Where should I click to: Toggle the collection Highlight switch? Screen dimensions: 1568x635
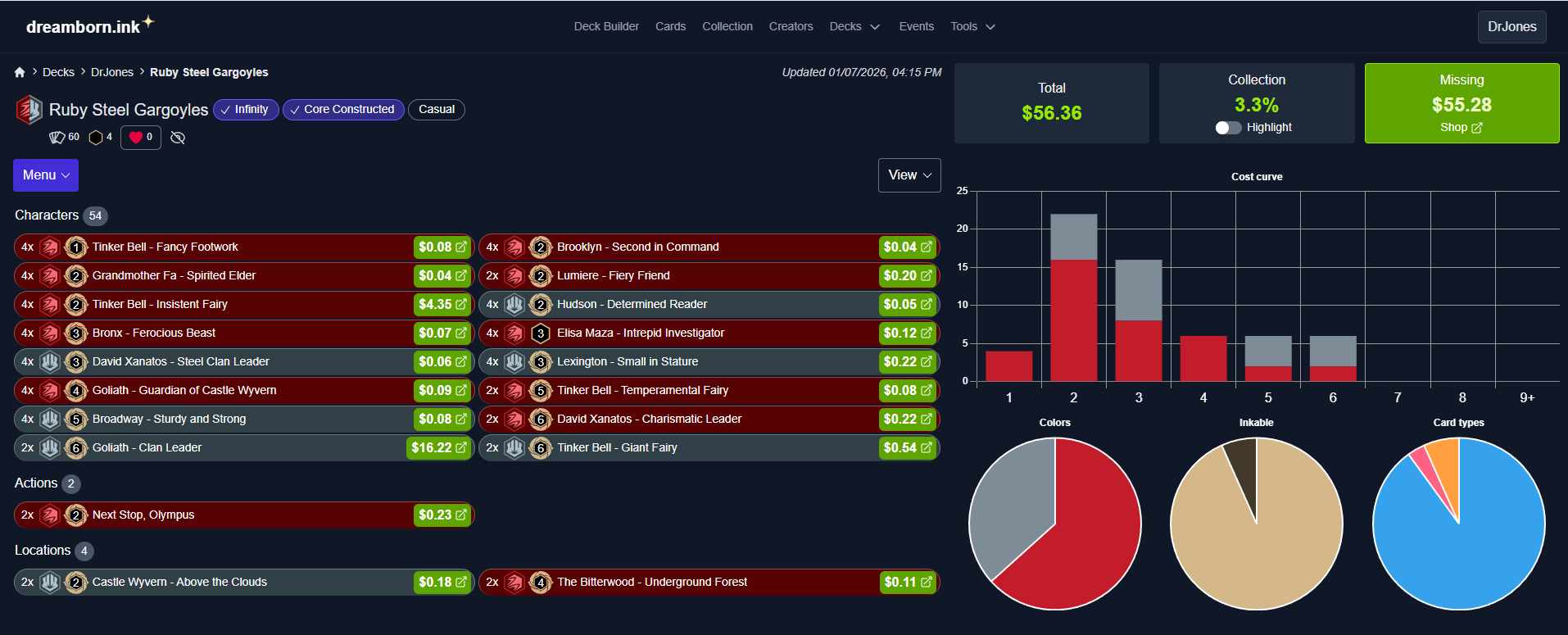coord(1228,128)
